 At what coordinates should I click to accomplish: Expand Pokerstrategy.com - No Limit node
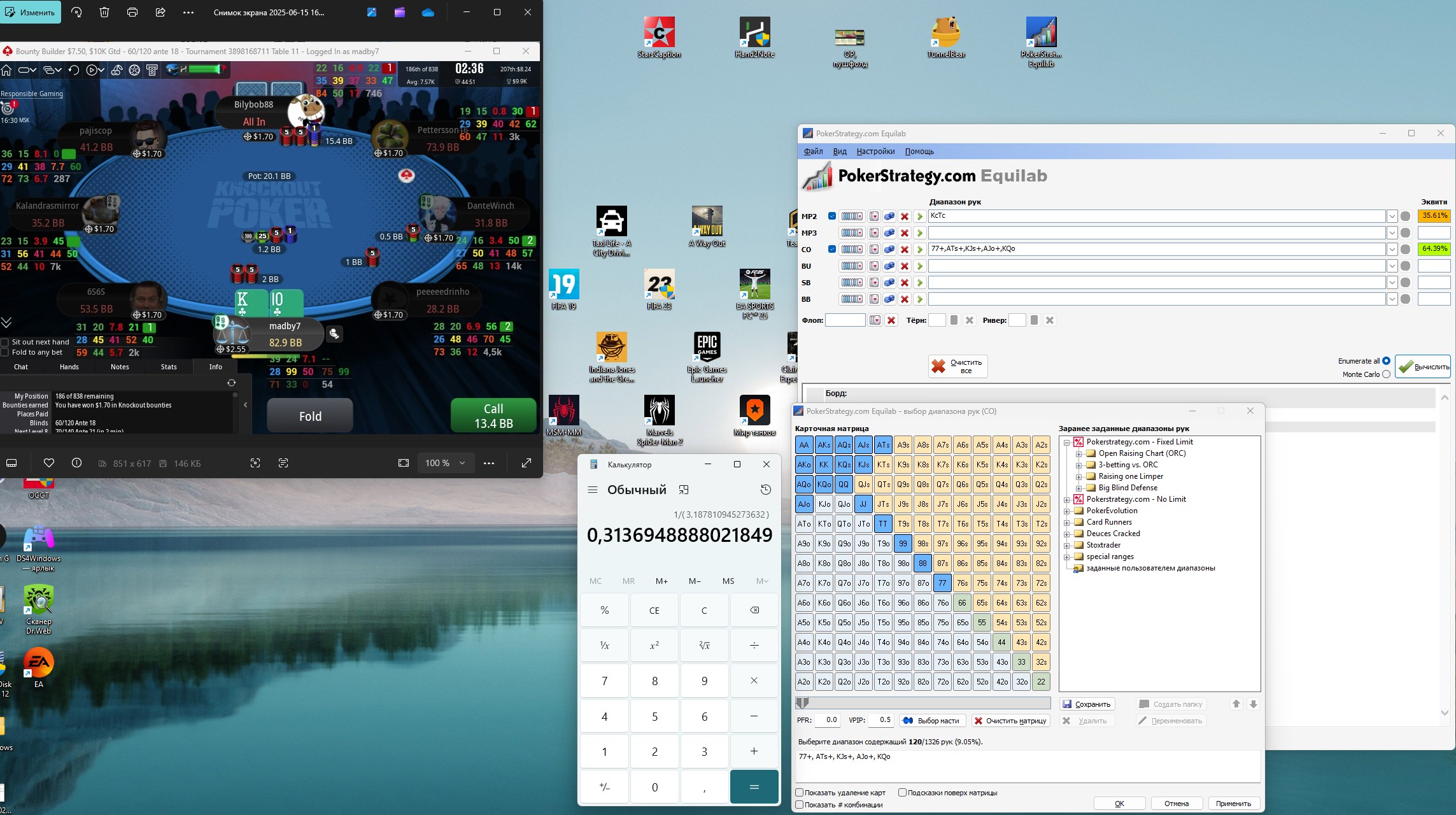point(1066,500)
